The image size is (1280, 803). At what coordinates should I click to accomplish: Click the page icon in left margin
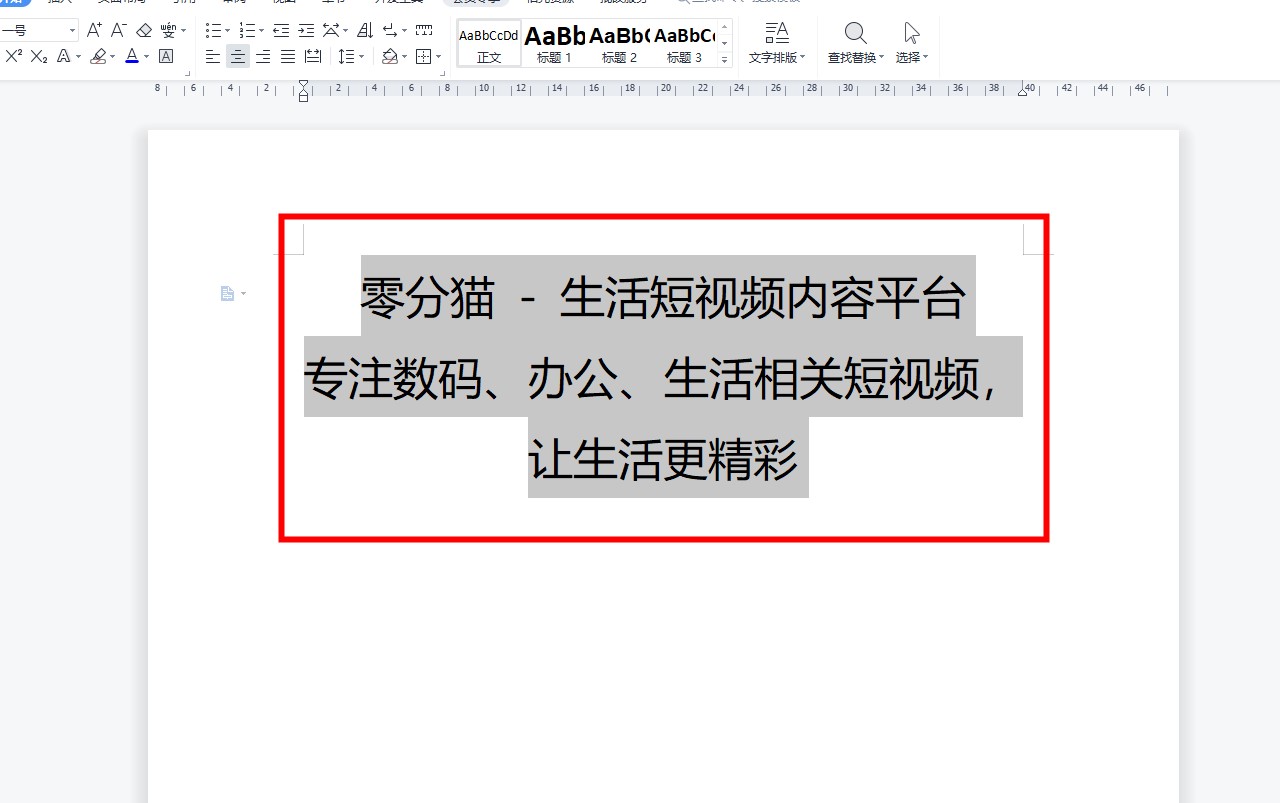[228, 293]
